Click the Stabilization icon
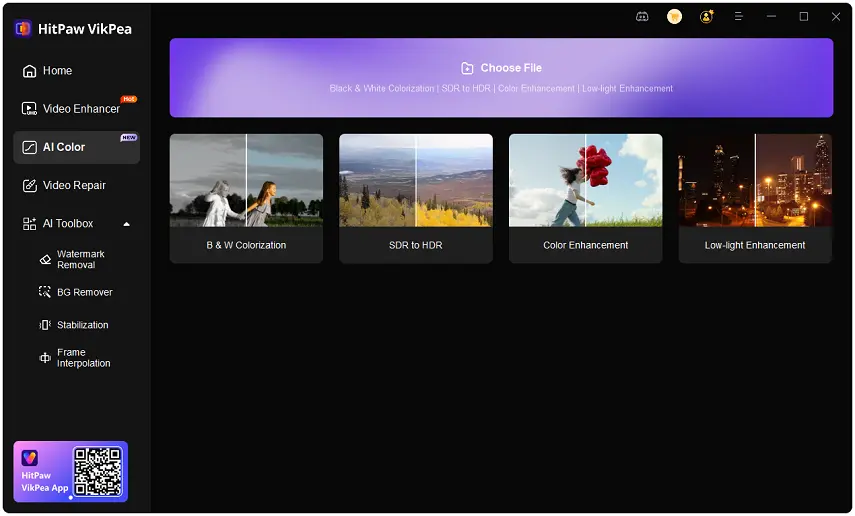The image size is (855, 516). [x=45, y=325]
